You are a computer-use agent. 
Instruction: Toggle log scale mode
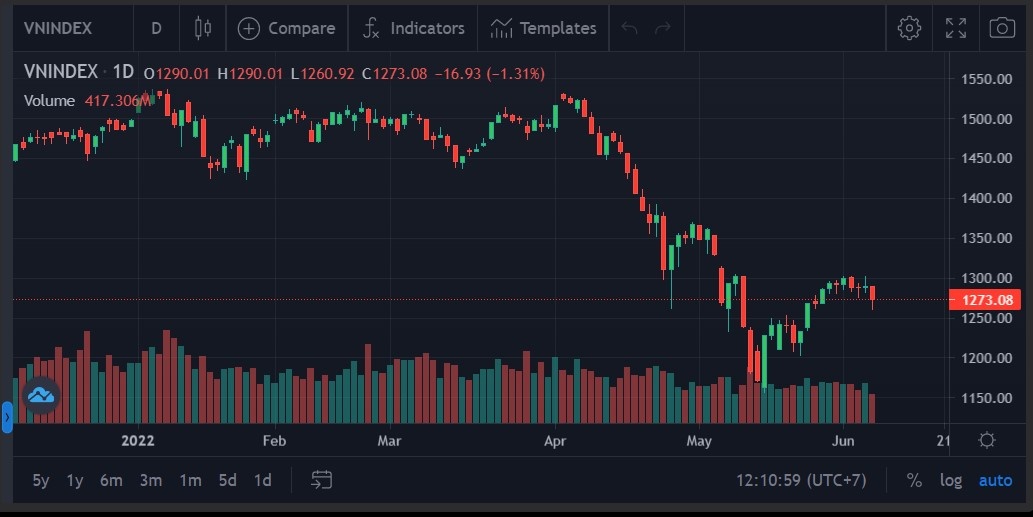(951, 480)
